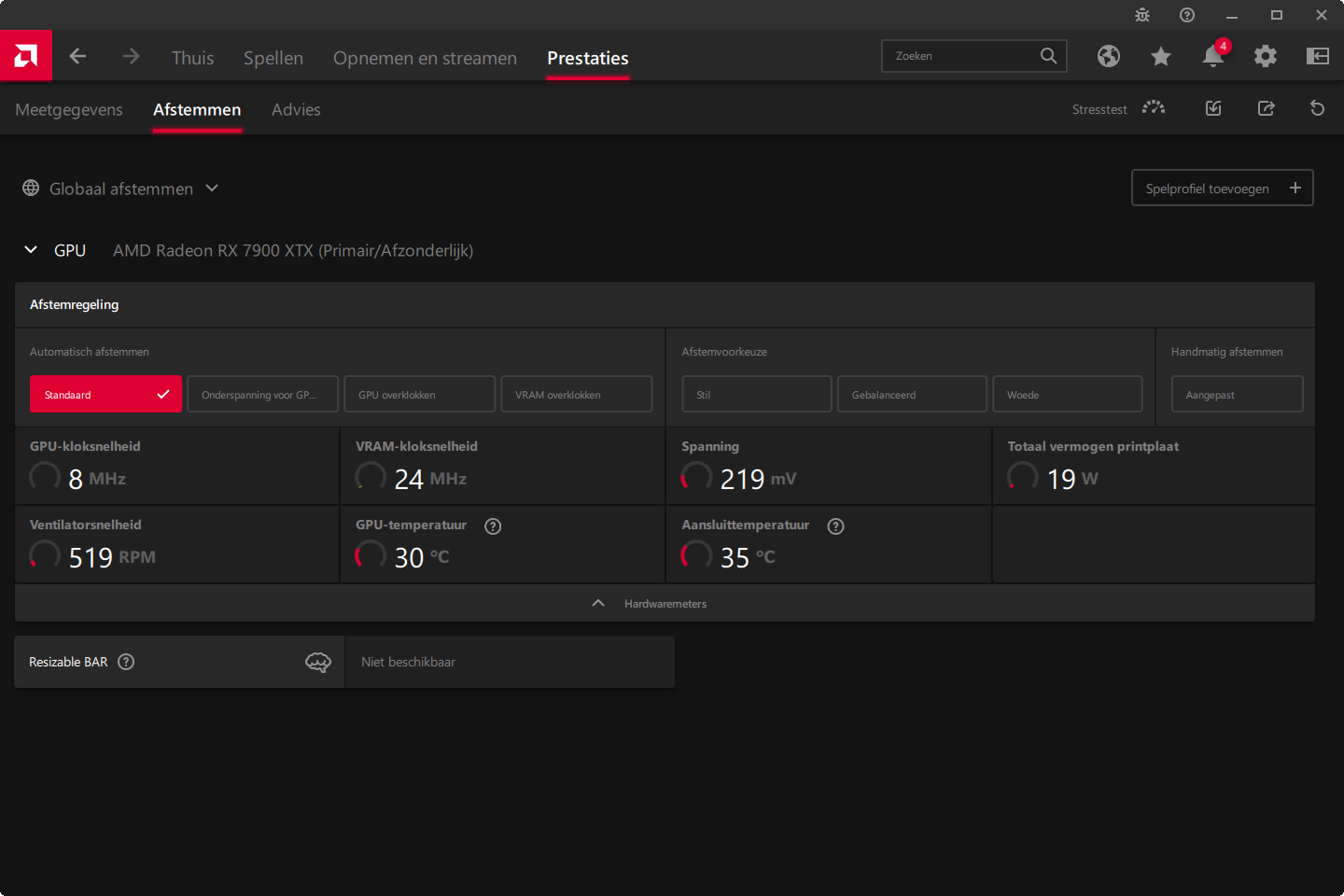This screenshot has height=896, width=1344.
Task: Click the globe icon beside Globaal afstemmen
Action: click(x=31, y=188)
